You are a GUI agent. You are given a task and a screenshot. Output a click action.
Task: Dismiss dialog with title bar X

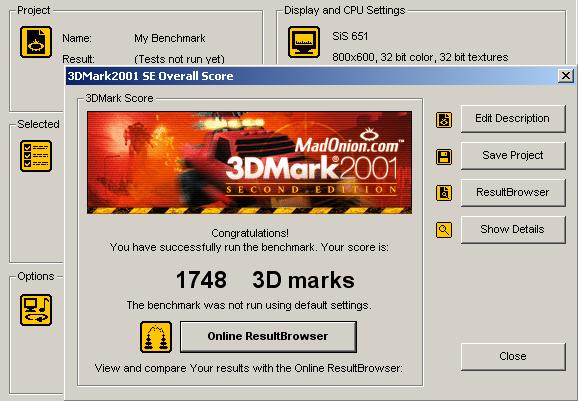[565, 76]
